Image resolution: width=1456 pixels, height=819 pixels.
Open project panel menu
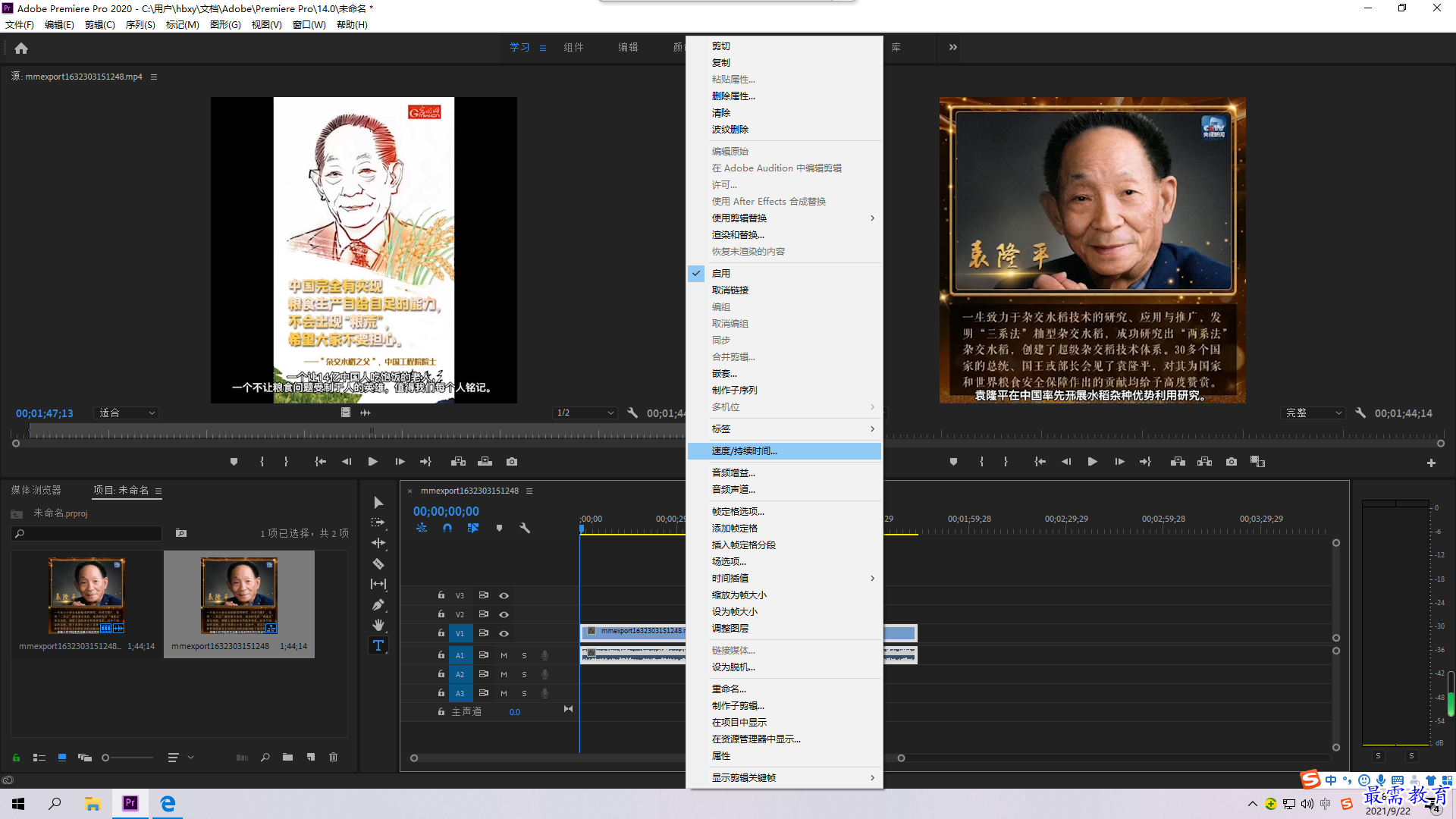click(158, 491)
